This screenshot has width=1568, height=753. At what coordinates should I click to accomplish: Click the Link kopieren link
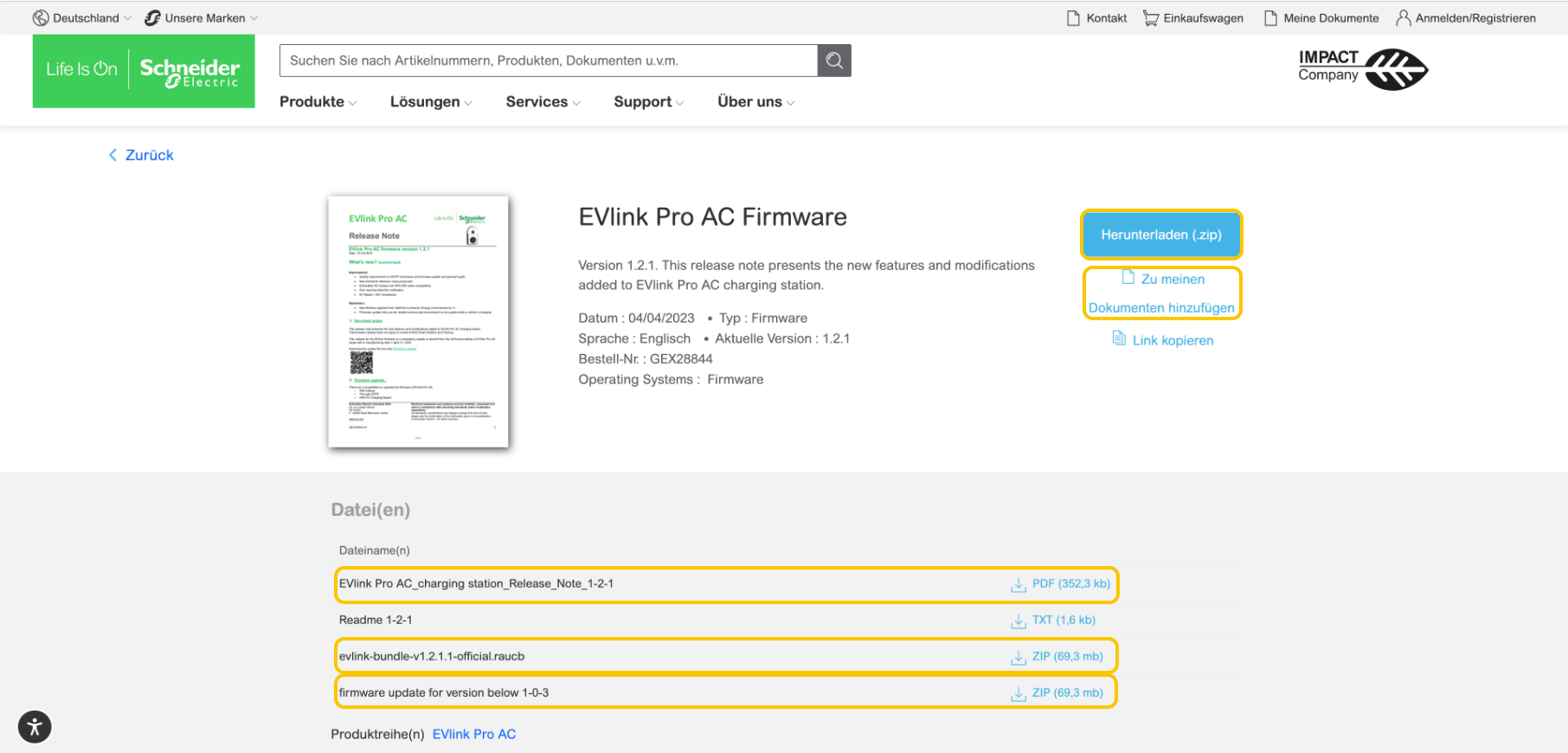(1173, 341)
